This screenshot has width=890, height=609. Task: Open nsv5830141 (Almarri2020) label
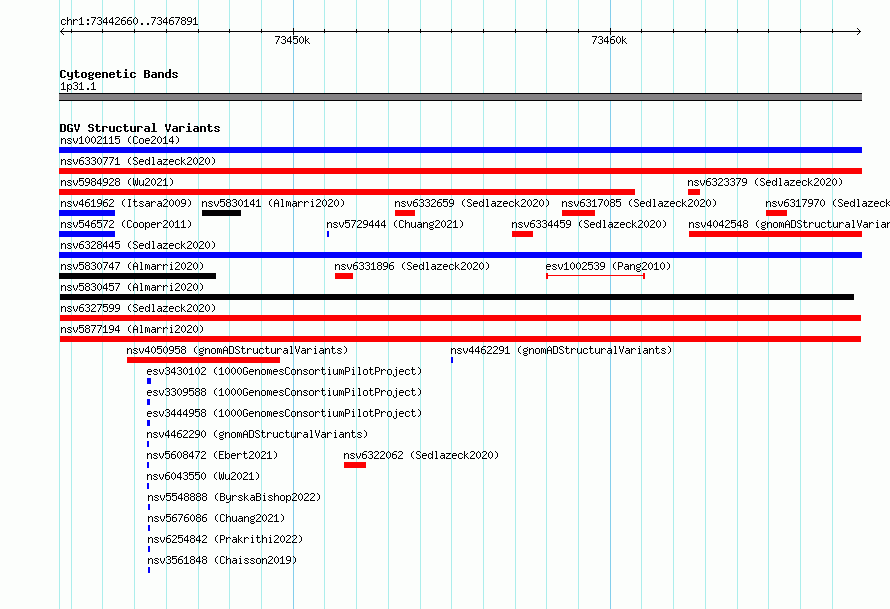pos(273,203)
